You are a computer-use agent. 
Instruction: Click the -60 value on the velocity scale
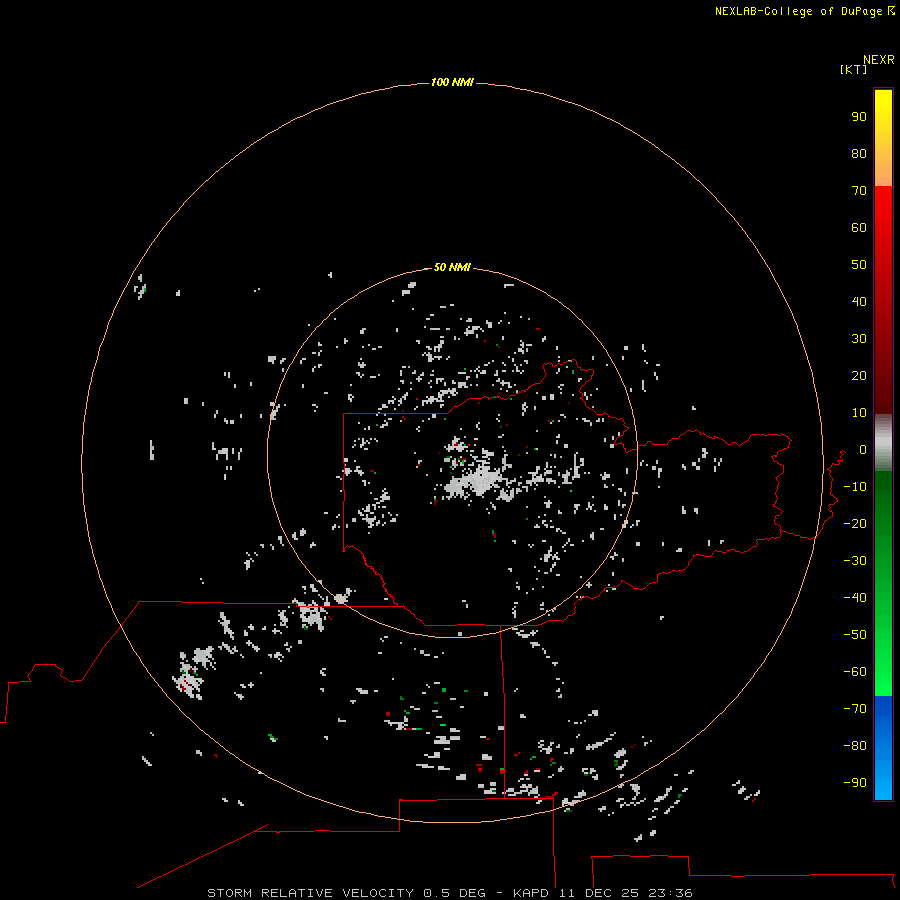[x=855, y=672]
